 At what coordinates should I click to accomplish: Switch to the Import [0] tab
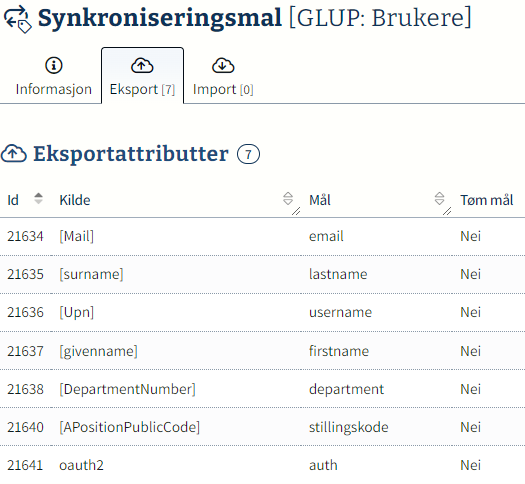tap(223, 76)
